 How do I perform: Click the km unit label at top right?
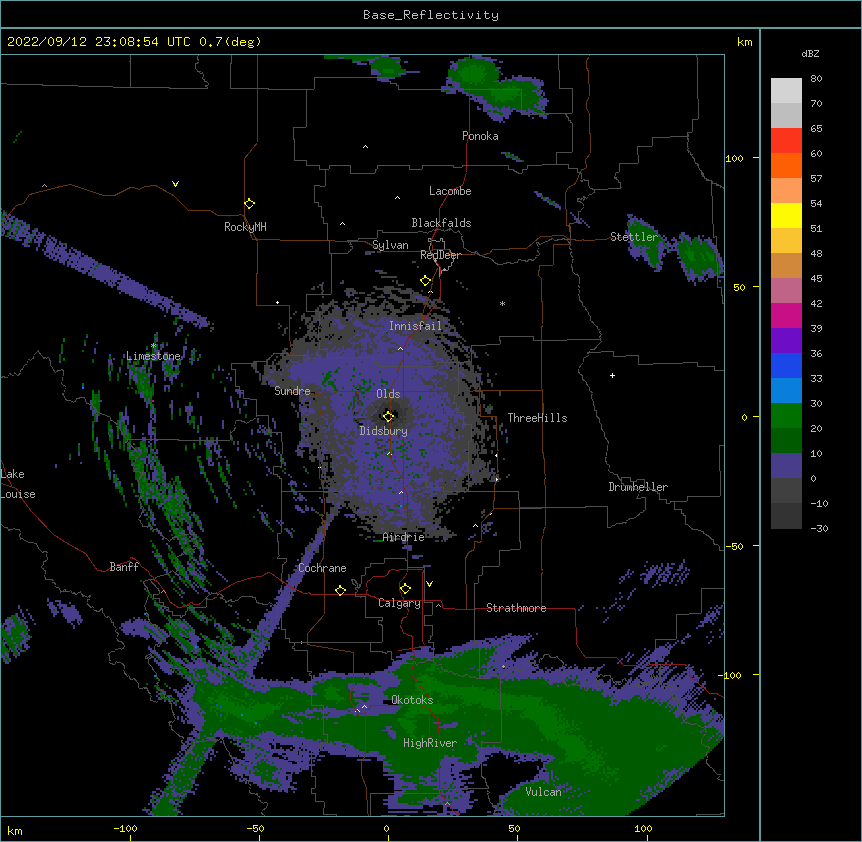(744, 42)
